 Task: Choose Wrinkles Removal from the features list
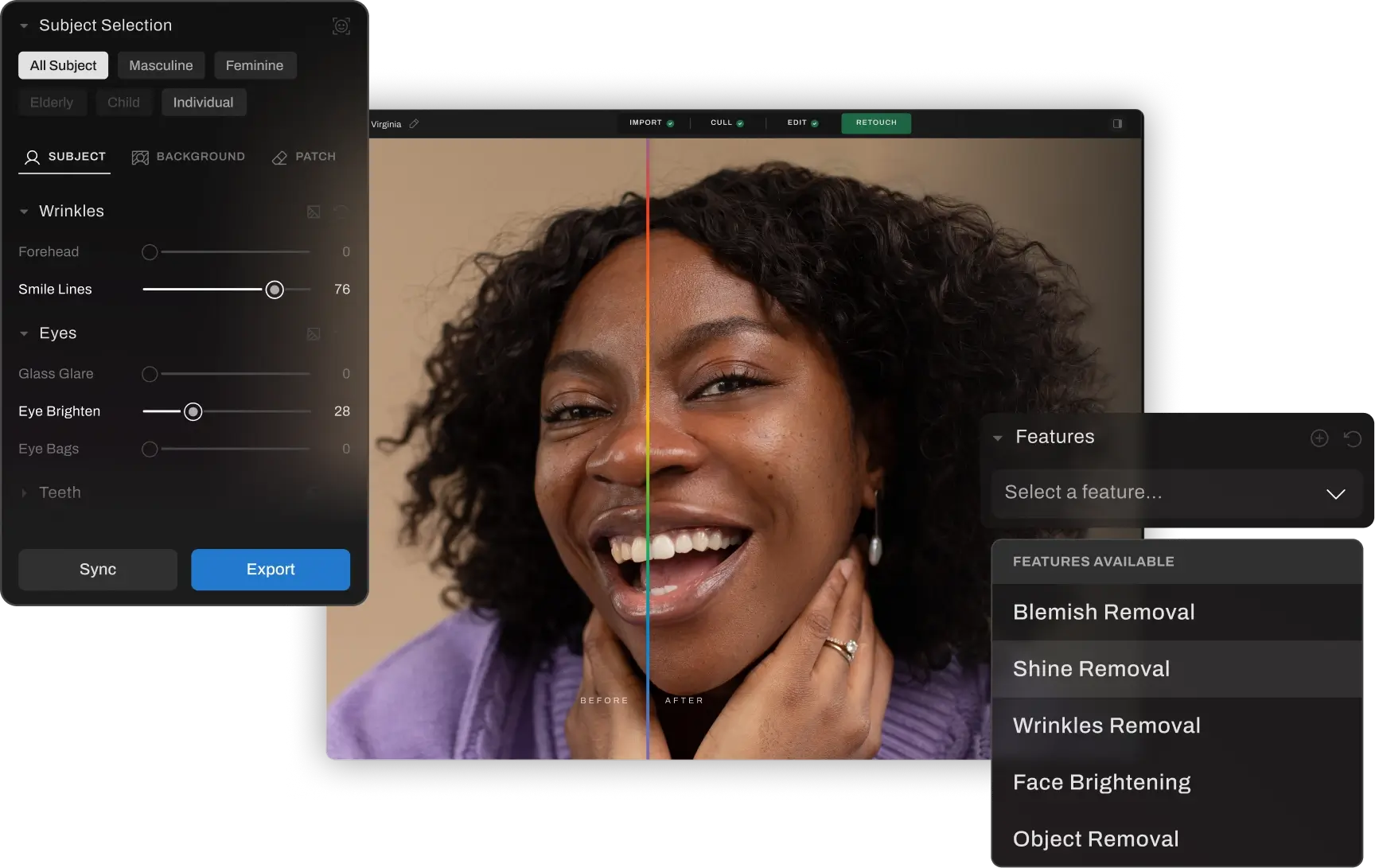coord(1177,726)
